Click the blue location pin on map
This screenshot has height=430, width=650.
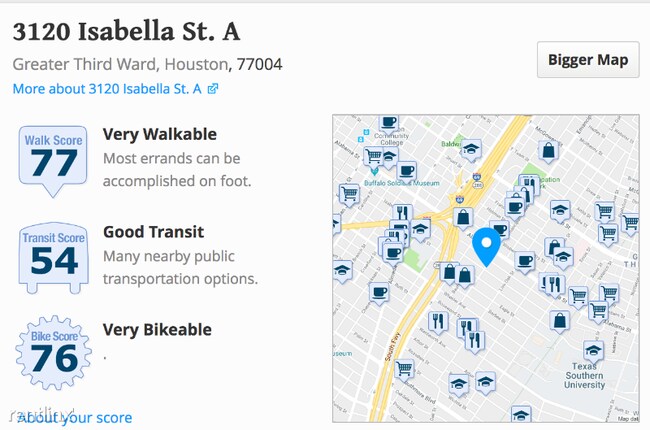486,246
